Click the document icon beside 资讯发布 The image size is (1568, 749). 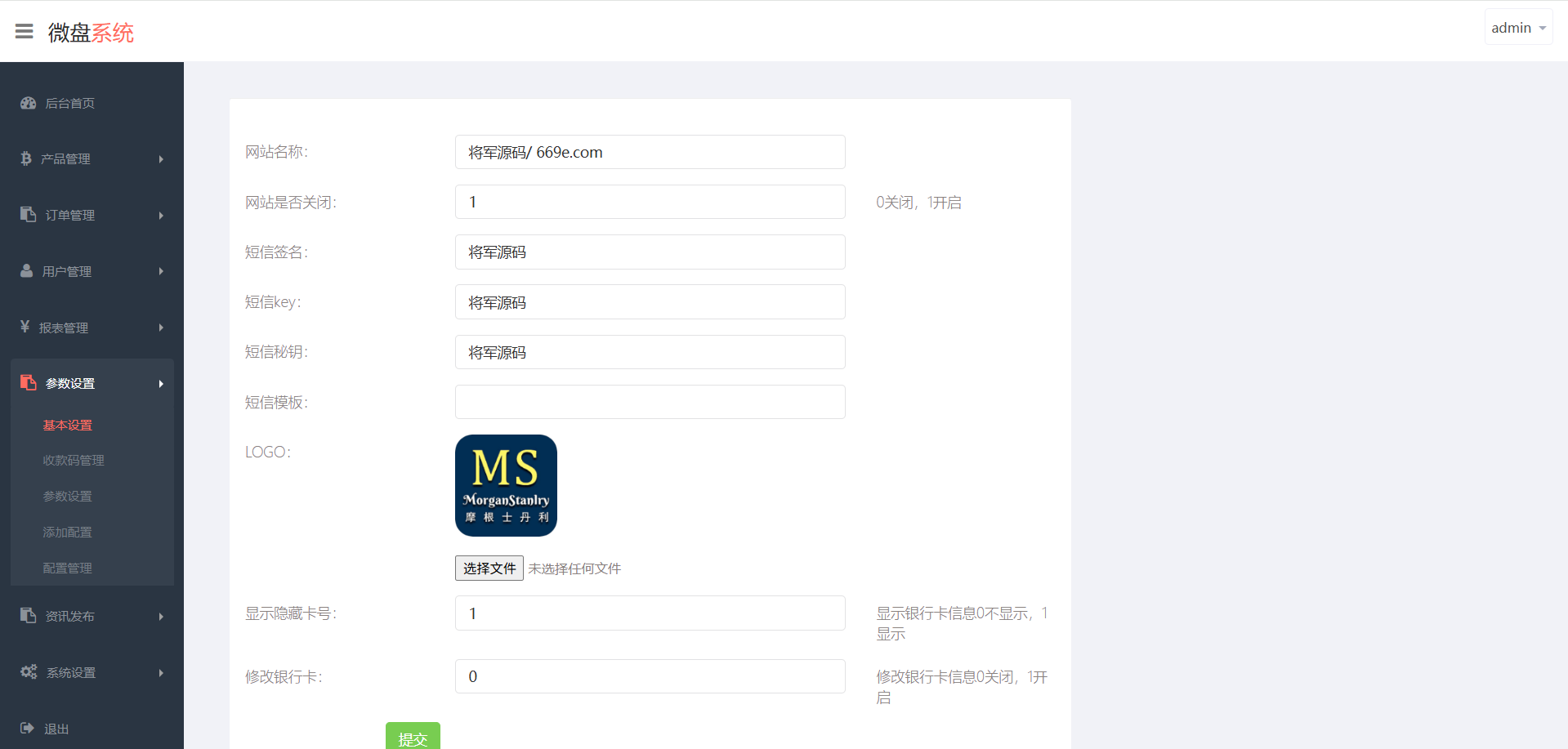point(29,616)
